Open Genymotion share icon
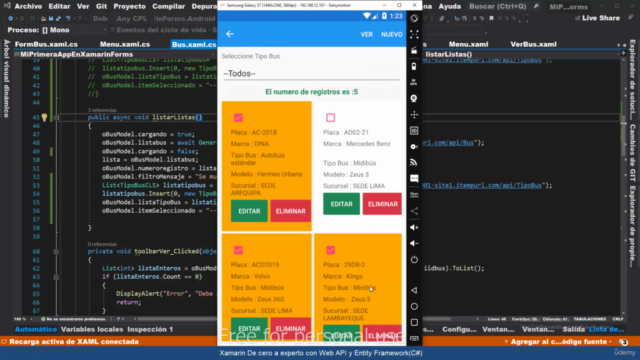The width and height of the screenshot is (640, 360). (414, 211)
